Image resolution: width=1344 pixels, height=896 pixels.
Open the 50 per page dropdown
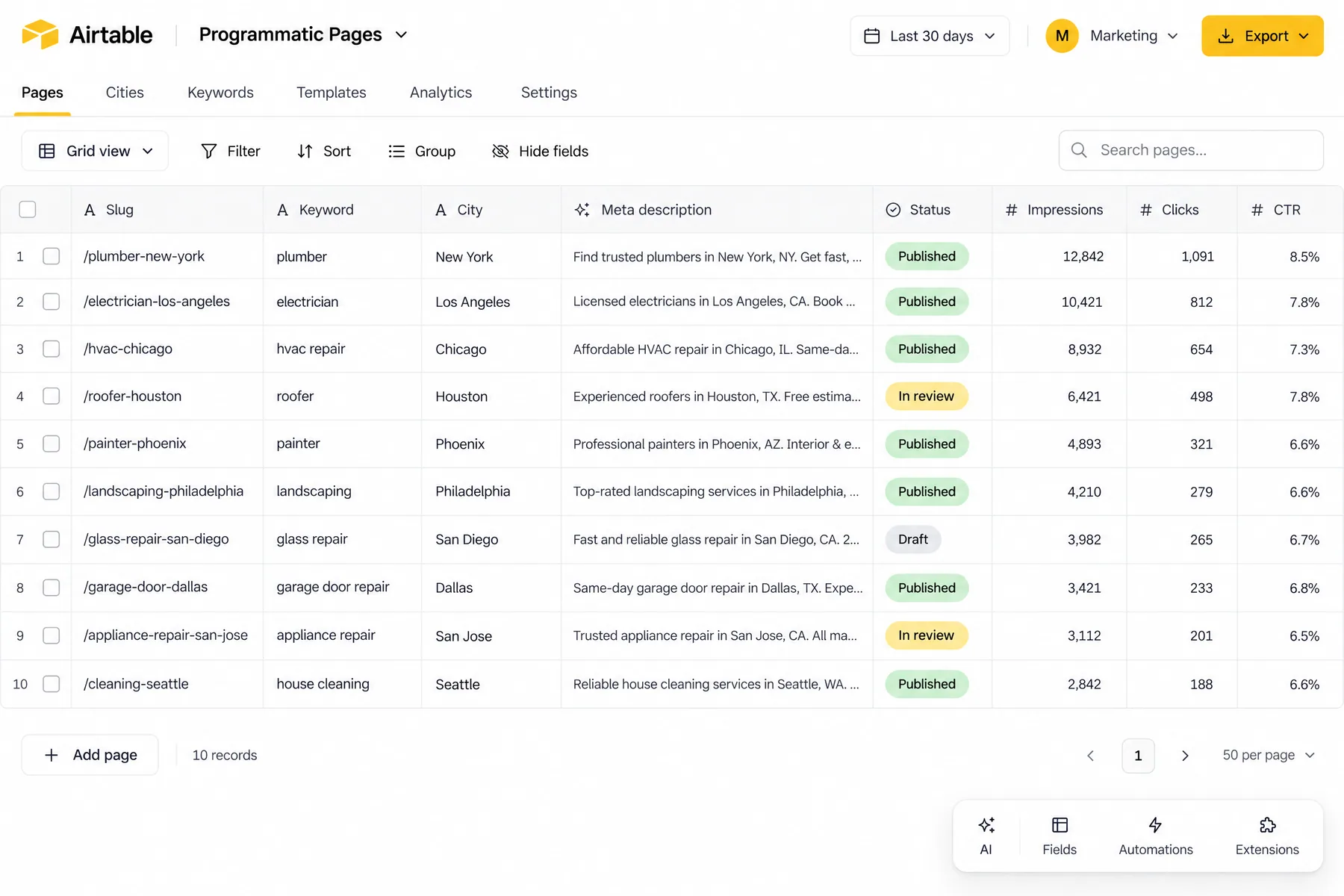pos(1268,755)
